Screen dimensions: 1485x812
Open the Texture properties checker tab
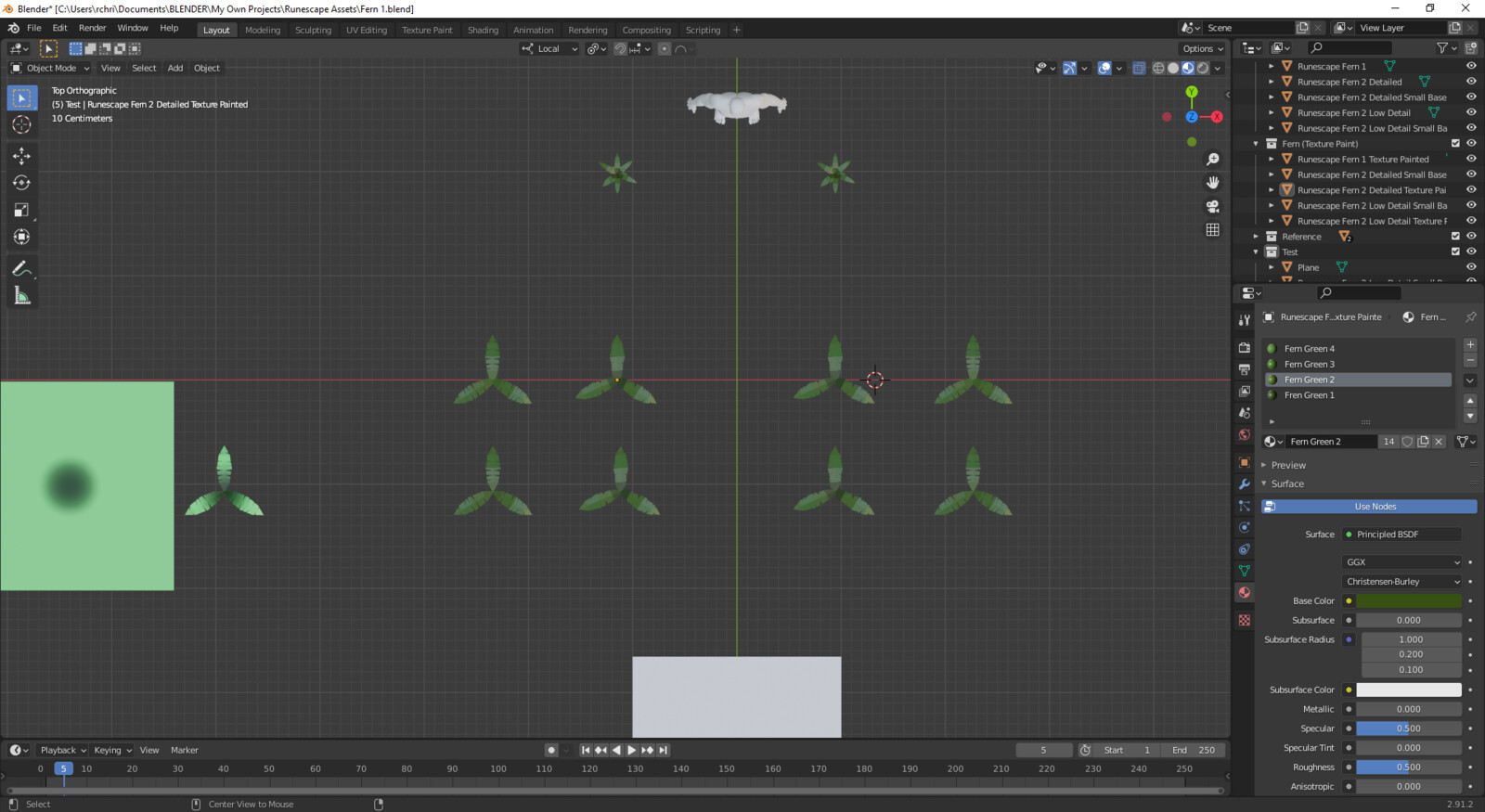[x=1245, y=620]
